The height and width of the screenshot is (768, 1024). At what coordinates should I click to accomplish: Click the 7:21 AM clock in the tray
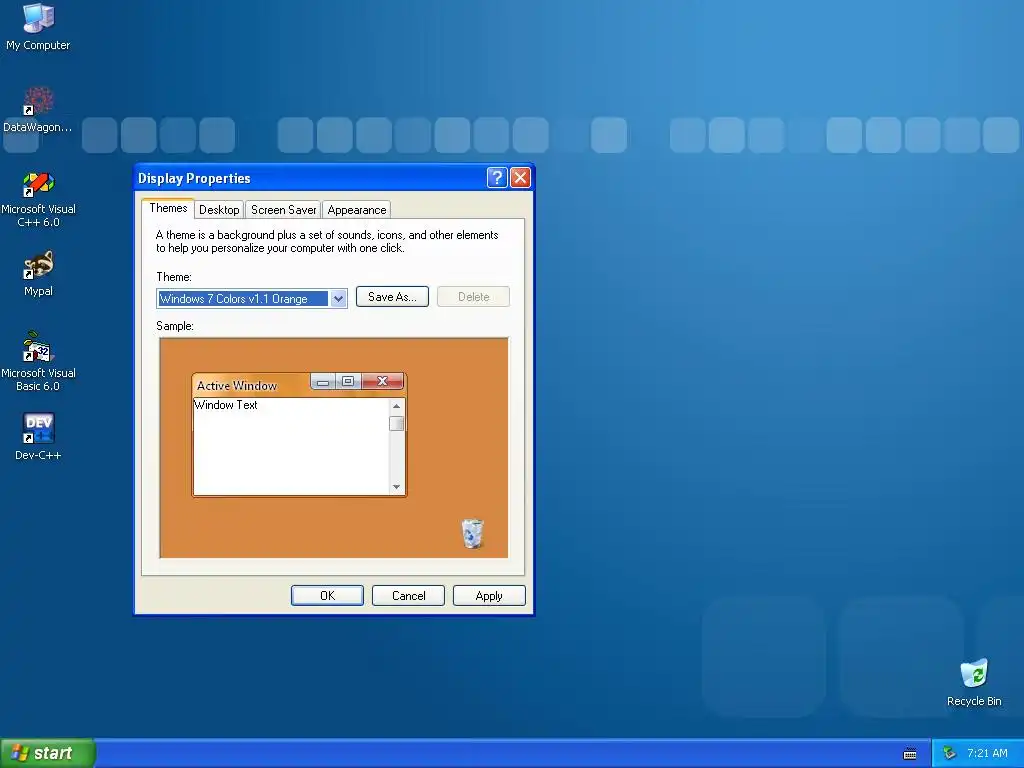click(987, 753)
